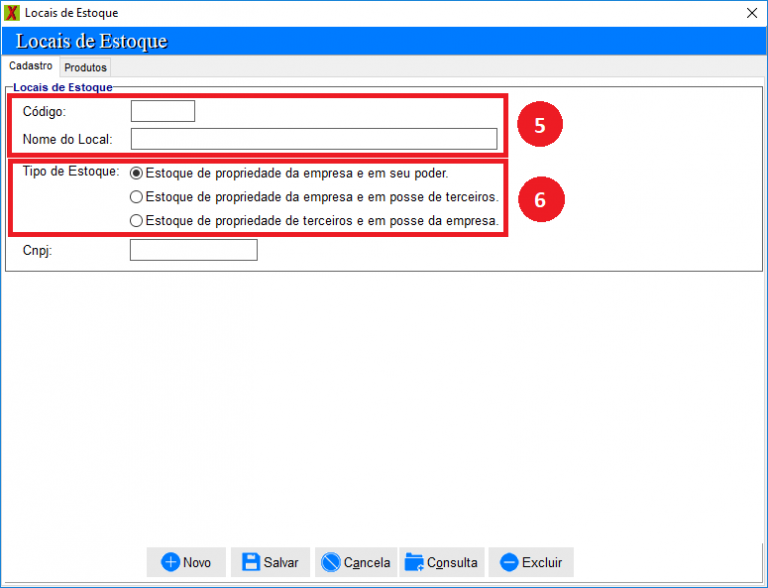Click the blue Locais de Estoque header banner
This screenshot has width=768, height=588.
(x=384, y=41)
